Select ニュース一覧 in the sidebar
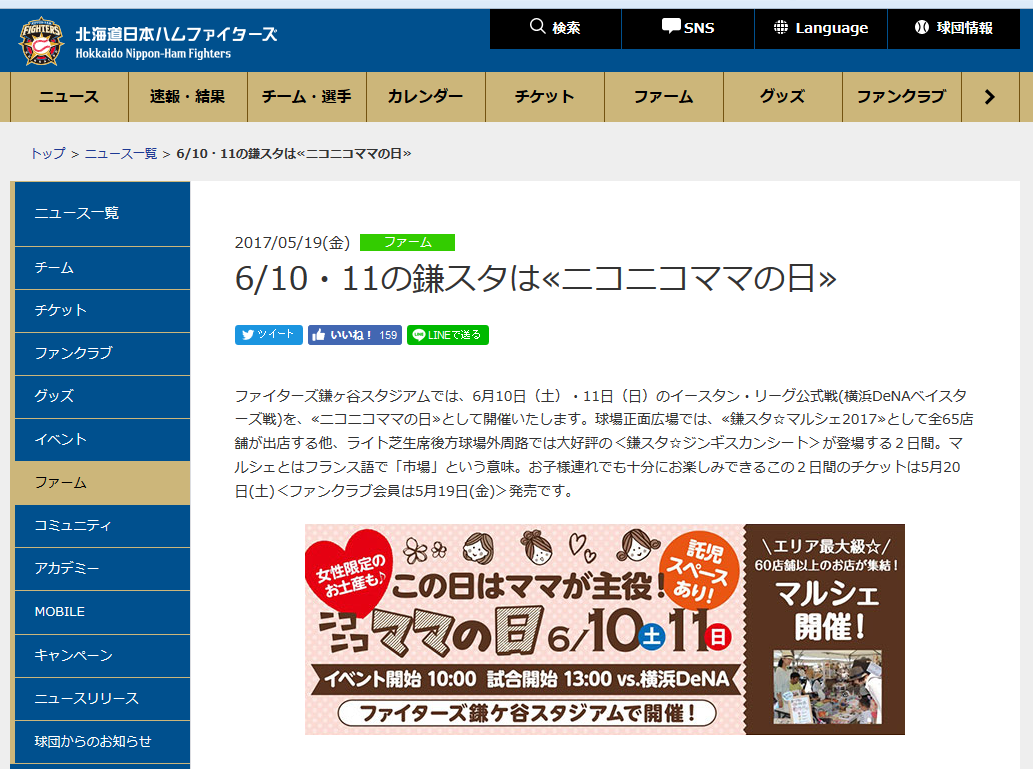Screen dimensions: 1033x769 (x=102, y=214)
